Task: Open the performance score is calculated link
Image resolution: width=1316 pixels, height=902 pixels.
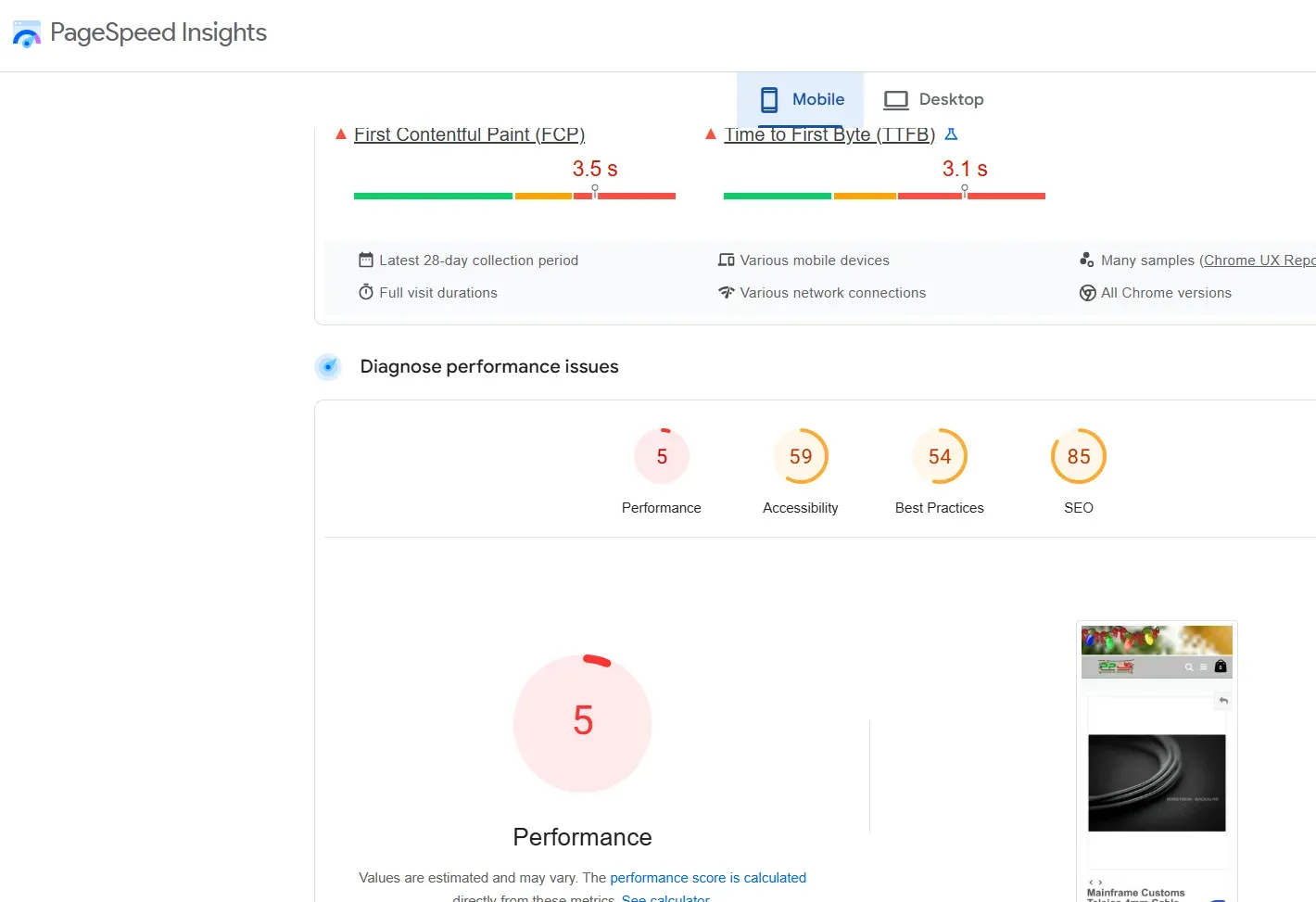Action: tap(708, 877)
